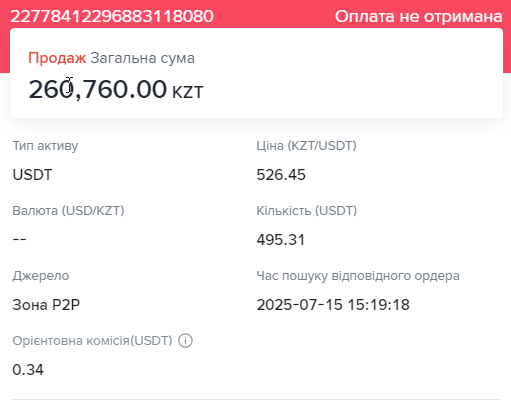The width and height of the screenshot is (511, 405).
Task: Click the Ціна (KZT/USDT) label
Action: [x=306, y=146]
